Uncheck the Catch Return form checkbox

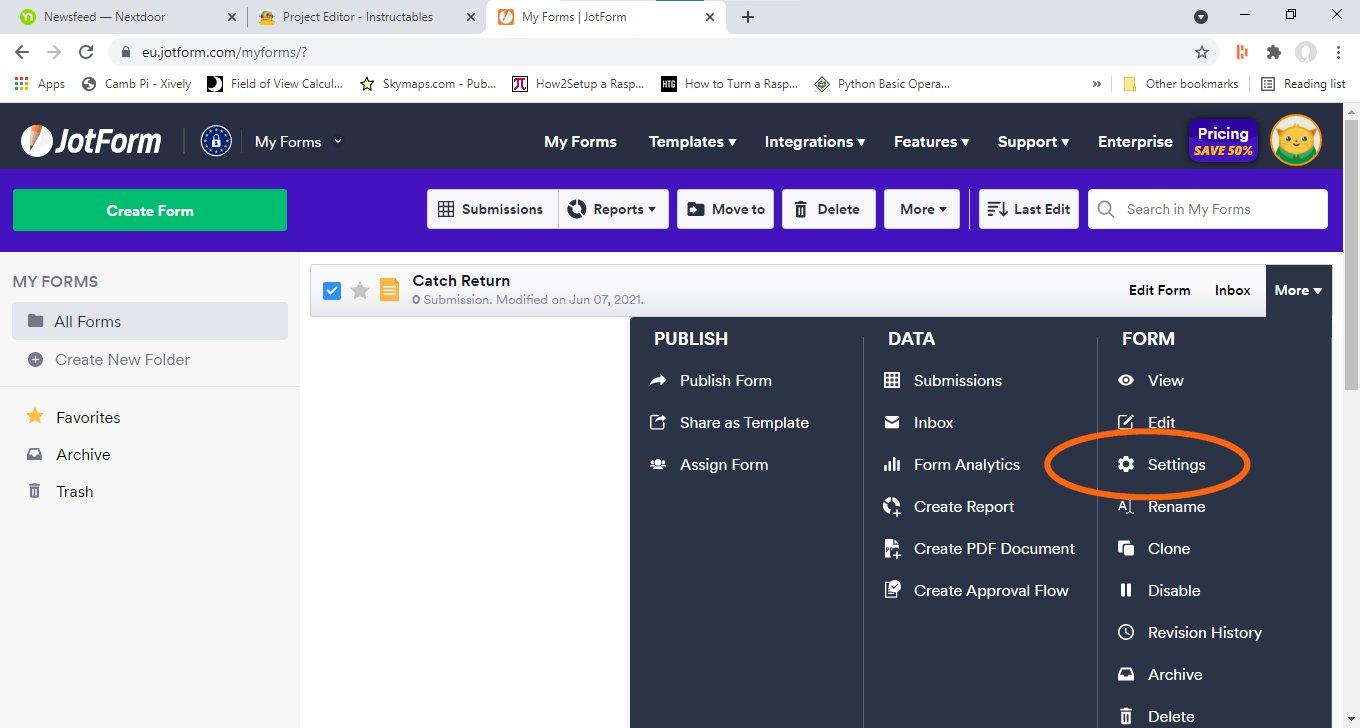[332, 290]
